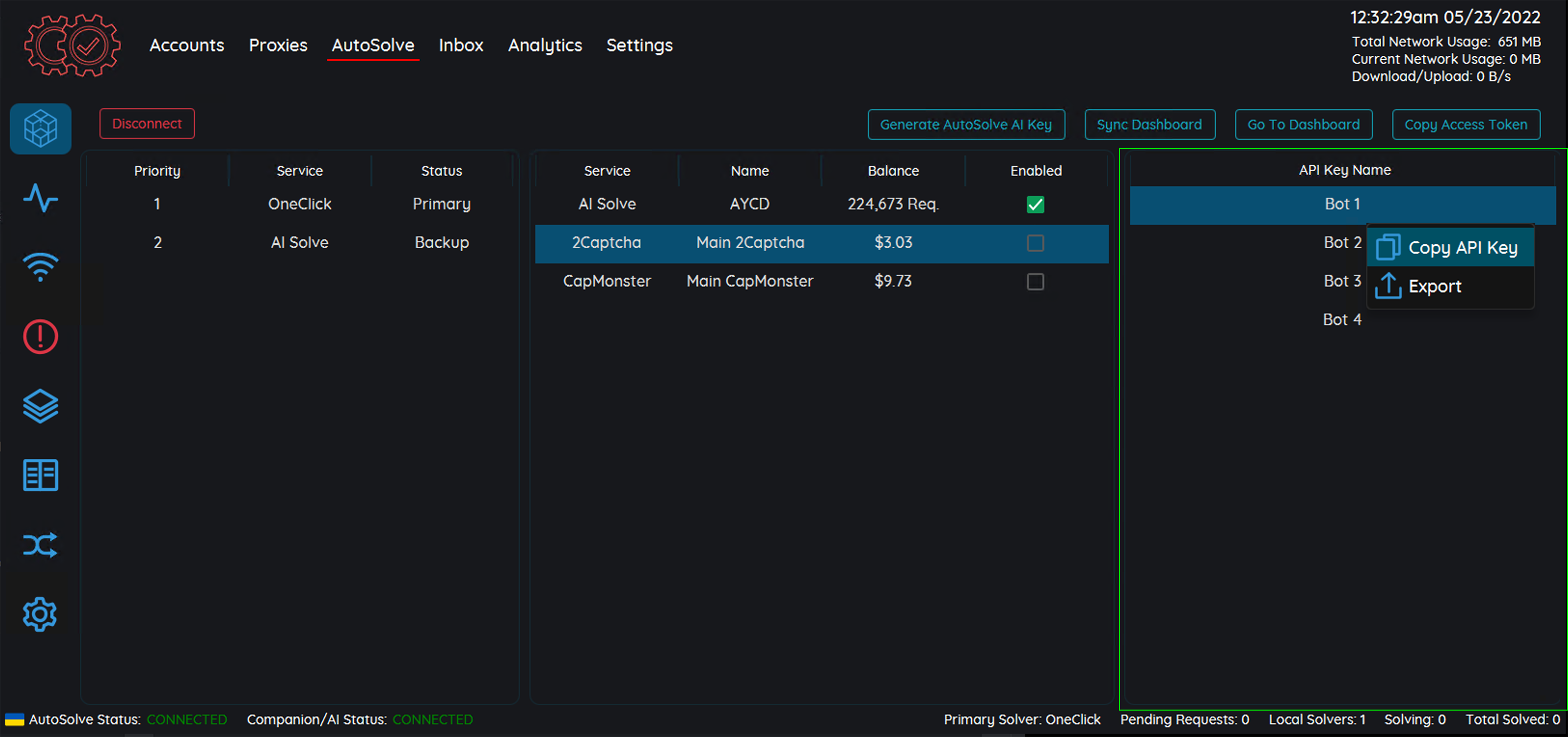Click the Go To Dashboard button
Screen dimensions: 1568x737
click(x=1304, y=124)
